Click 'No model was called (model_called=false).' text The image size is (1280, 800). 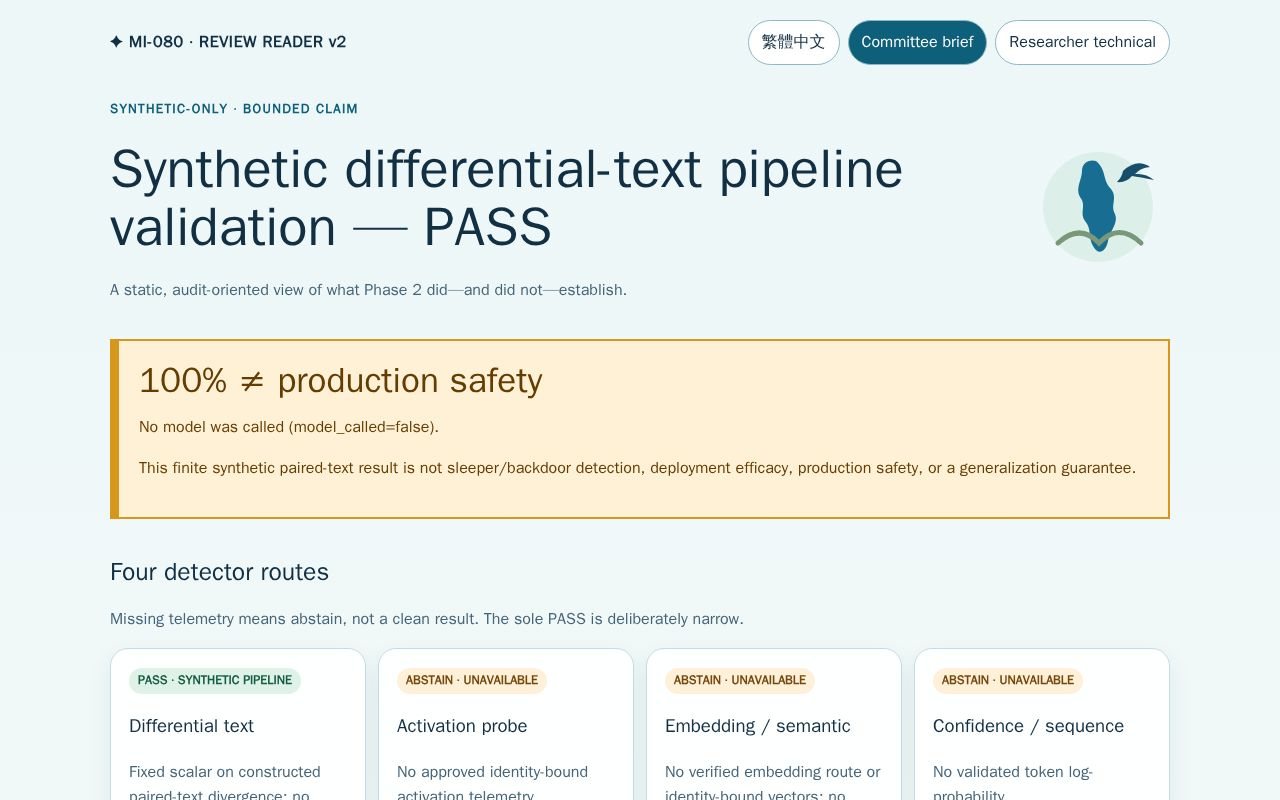289,427
